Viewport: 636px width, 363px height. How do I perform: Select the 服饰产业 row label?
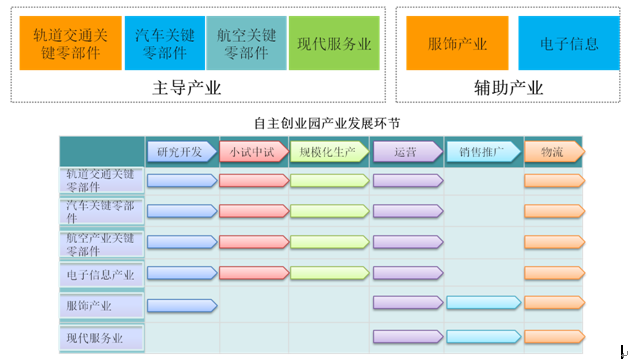(x=101, y=305)
